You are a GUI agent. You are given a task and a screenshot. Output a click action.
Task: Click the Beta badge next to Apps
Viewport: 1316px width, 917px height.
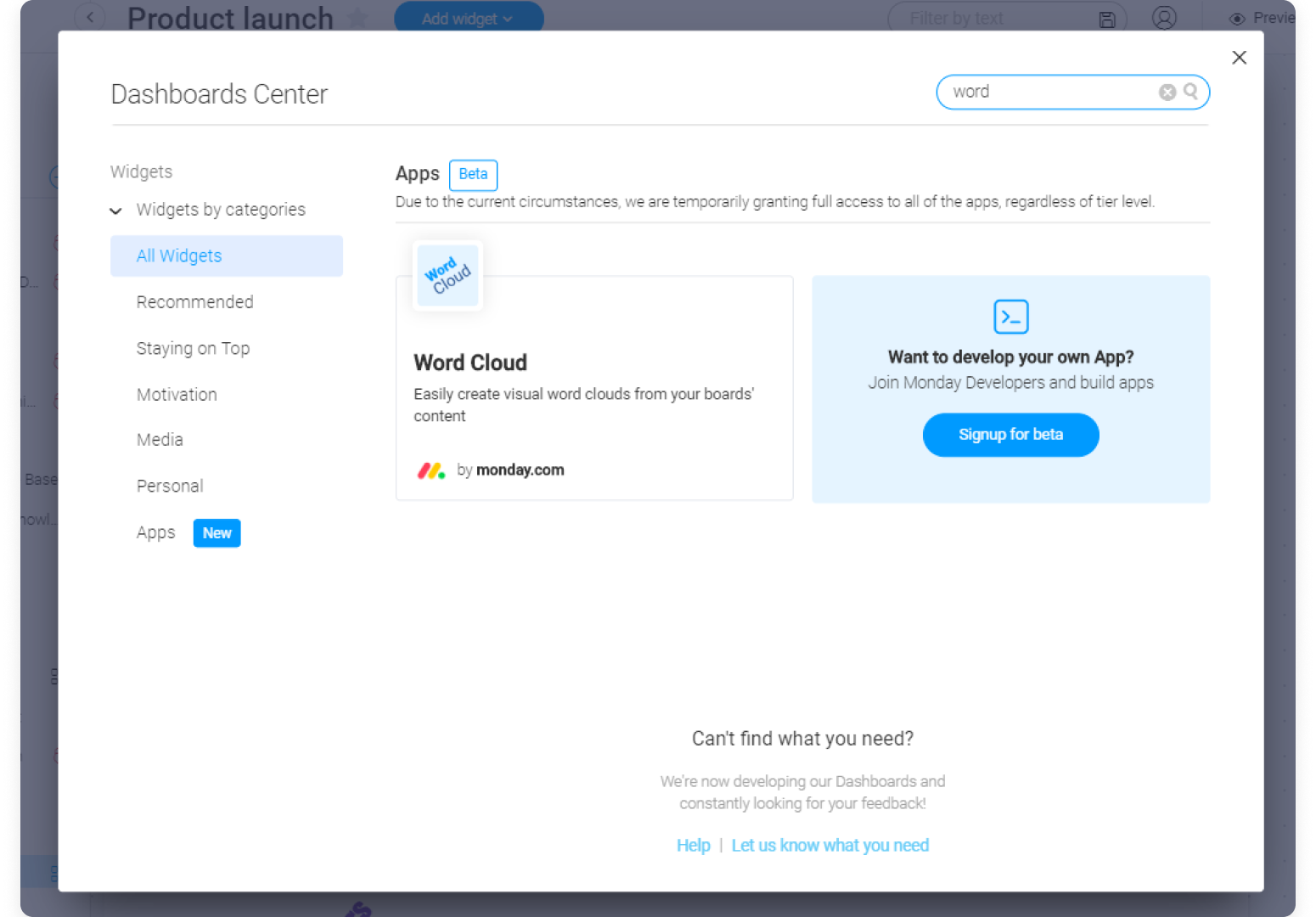473,174
